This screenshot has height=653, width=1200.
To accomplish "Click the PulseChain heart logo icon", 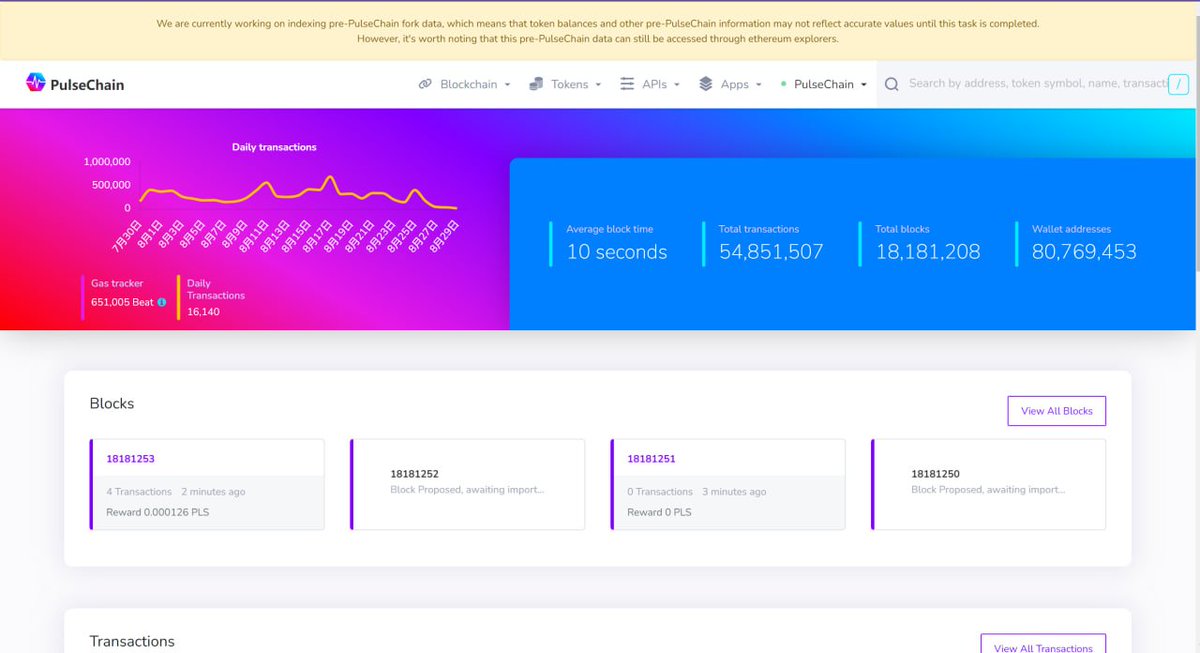I will [x=36, y=84].
